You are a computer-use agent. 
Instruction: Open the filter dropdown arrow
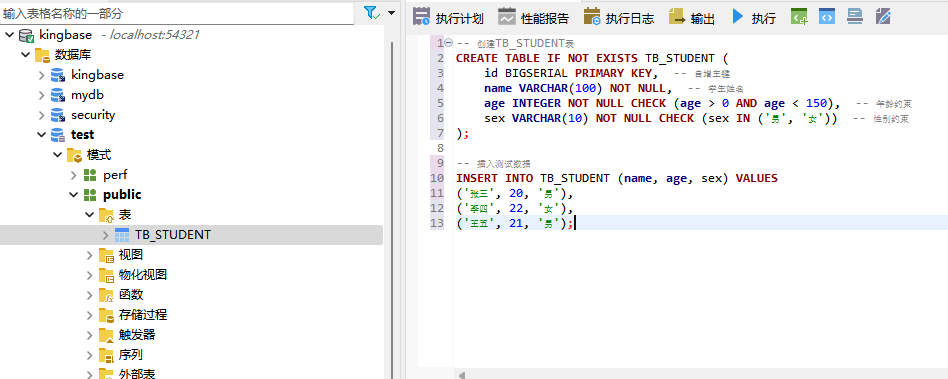(391, 13)
